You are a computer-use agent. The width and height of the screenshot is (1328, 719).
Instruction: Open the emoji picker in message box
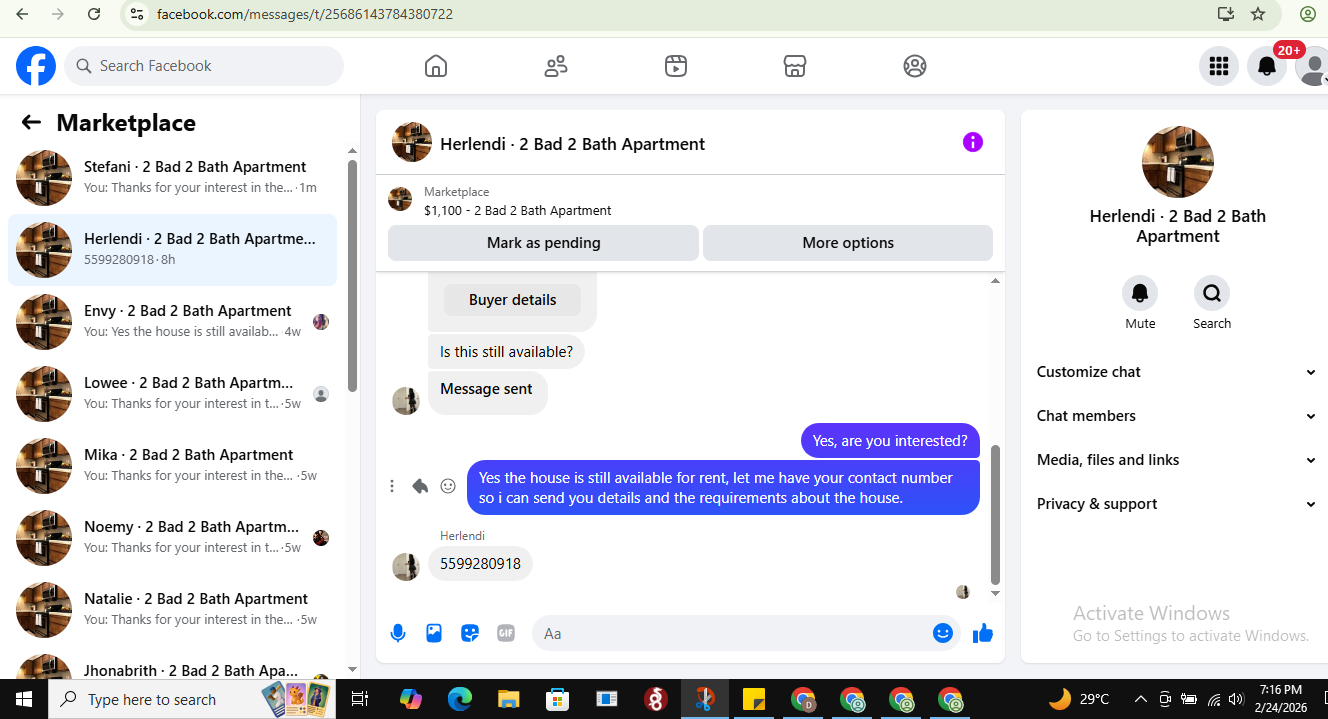tap(943, 633)
